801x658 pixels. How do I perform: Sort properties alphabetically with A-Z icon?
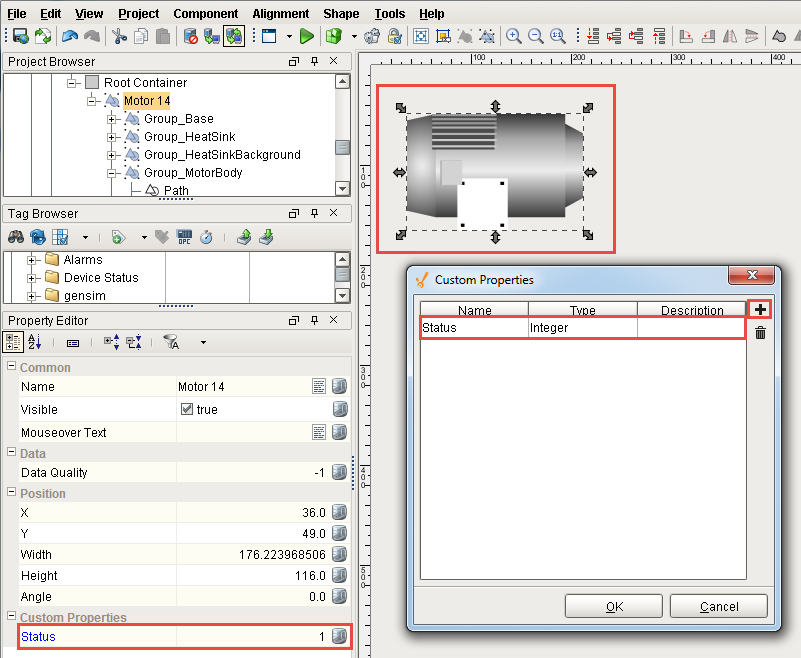(x=35, y=342)
